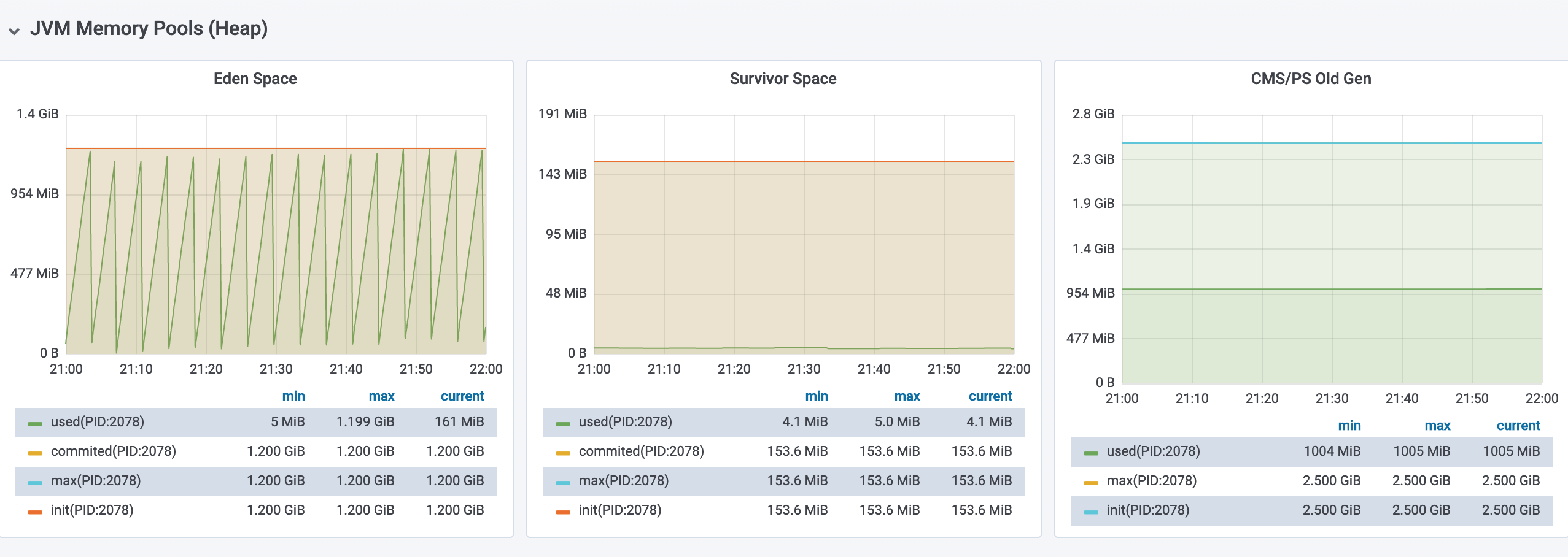1568x557 pixels.
Task: Toggle commited(PID:2078) series in Survivor Space legend
Action: pyautogui.click(x=641, y=451)
